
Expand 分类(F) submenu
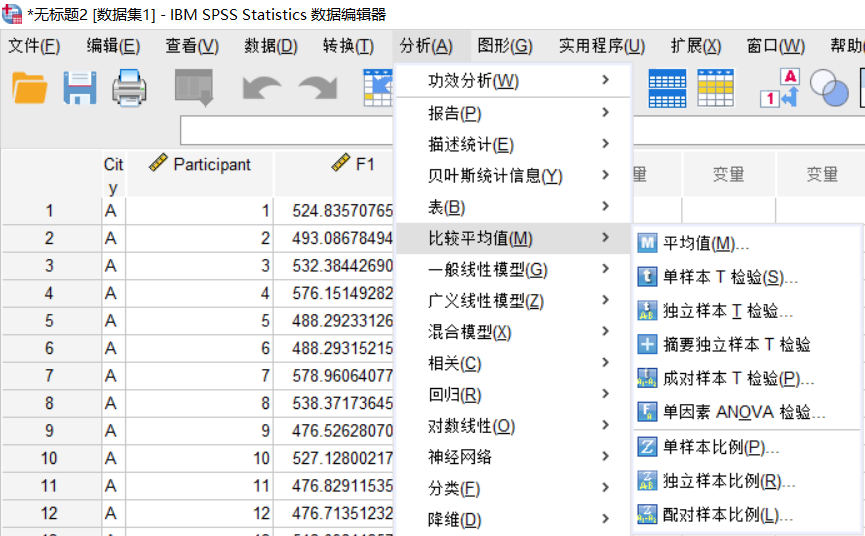(513, 489)
